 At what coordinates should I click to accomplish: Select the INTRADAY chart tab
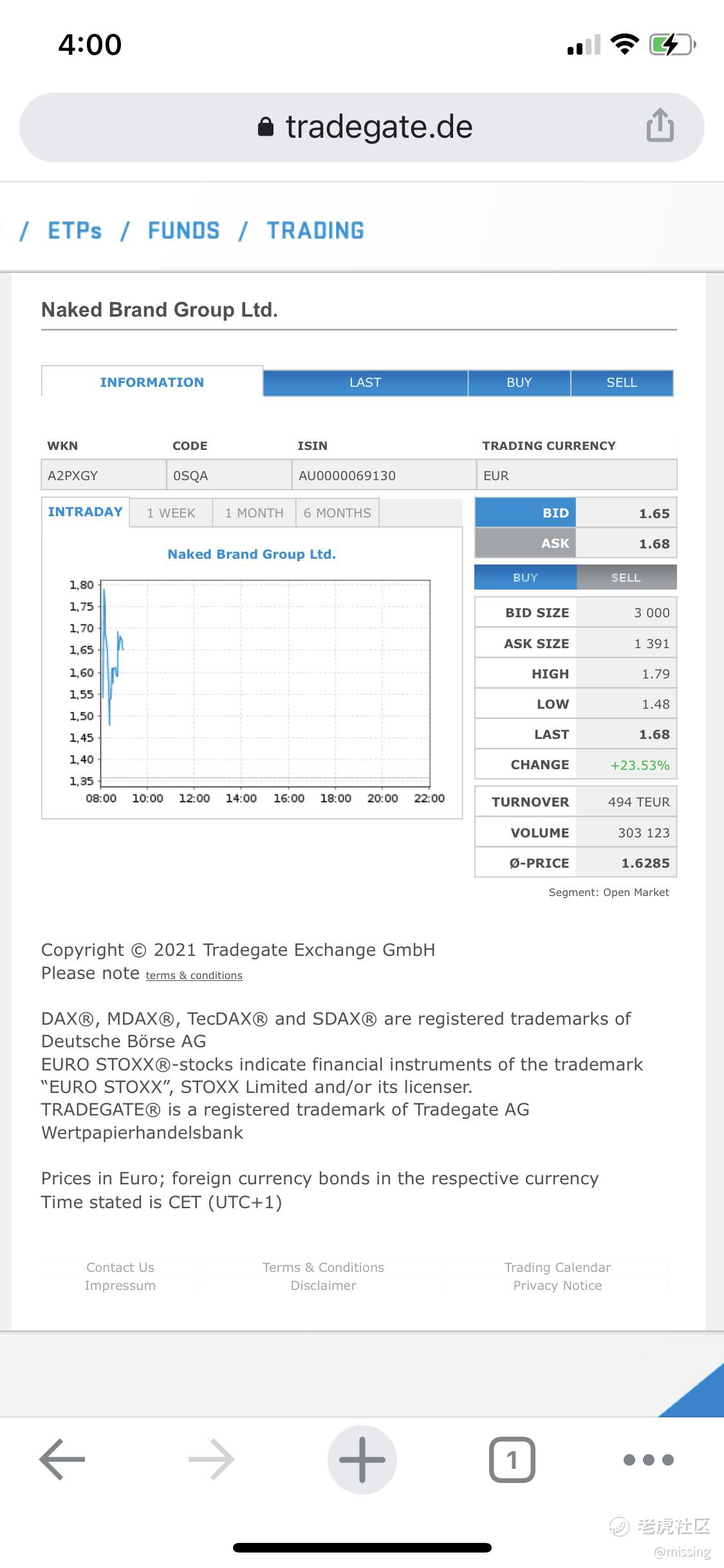[x=85, y=512]
